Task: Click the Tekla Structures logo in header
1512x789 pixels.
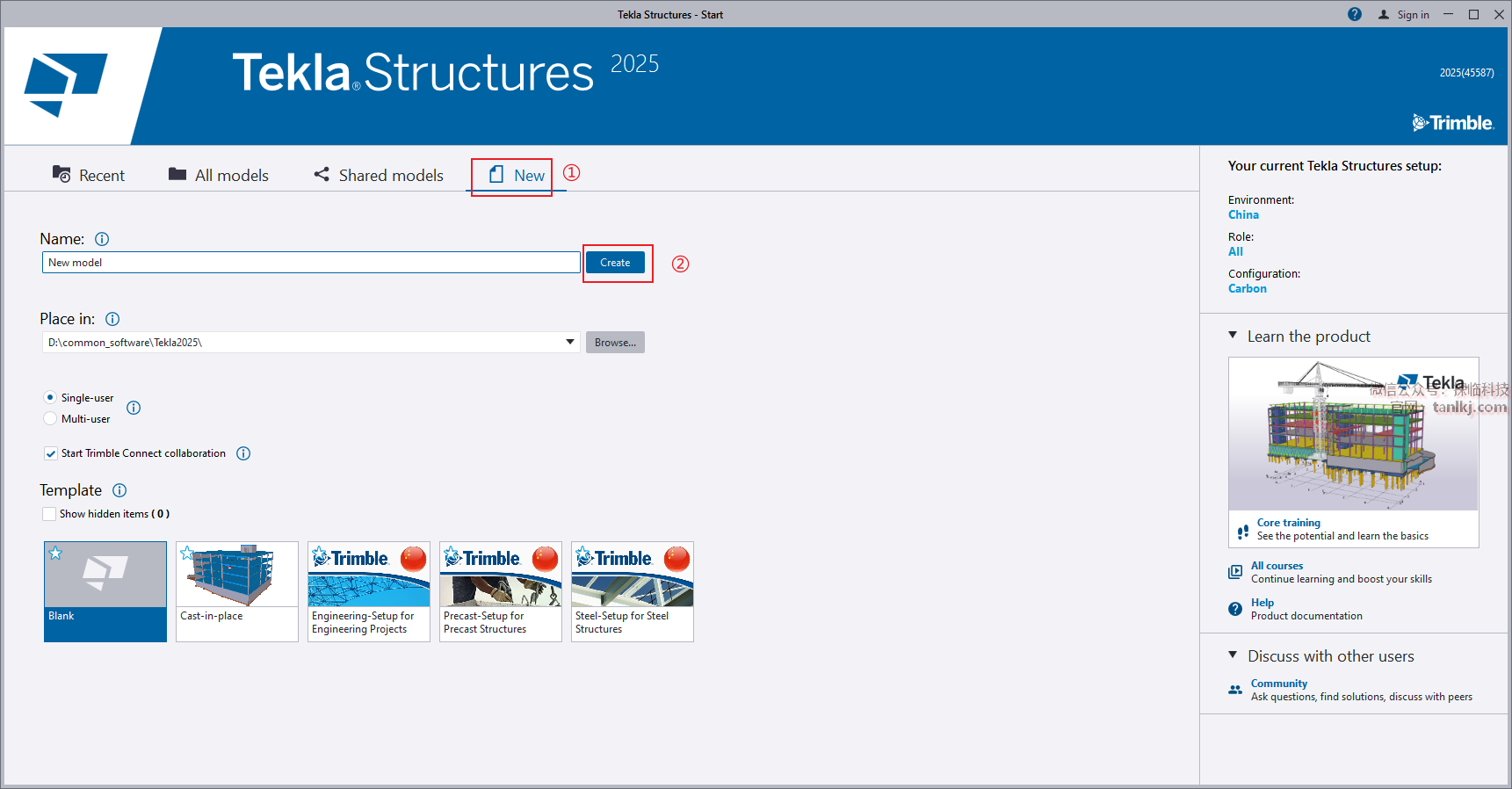Action: click(66, 85)
